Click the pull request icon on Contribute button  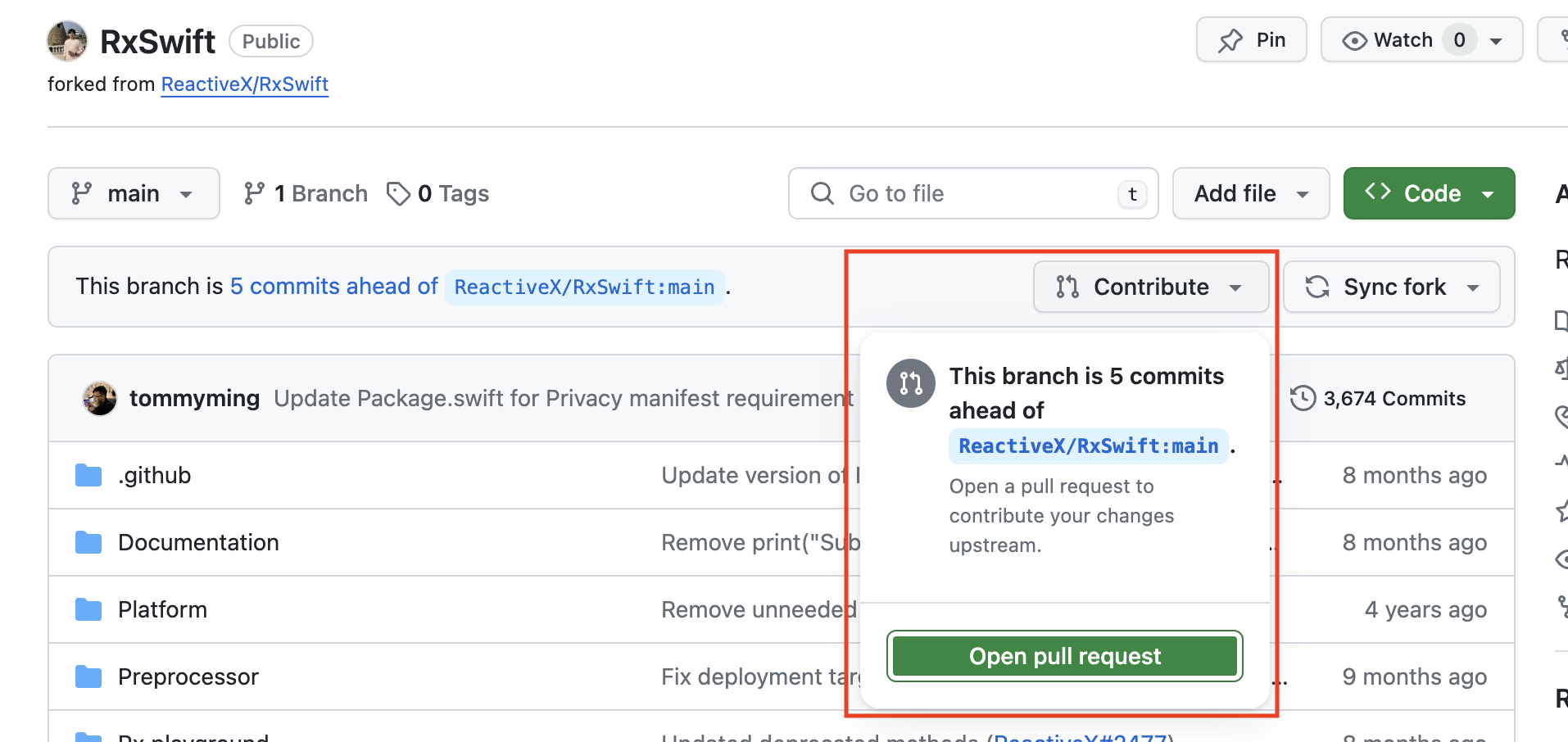tap(1067, 287)
